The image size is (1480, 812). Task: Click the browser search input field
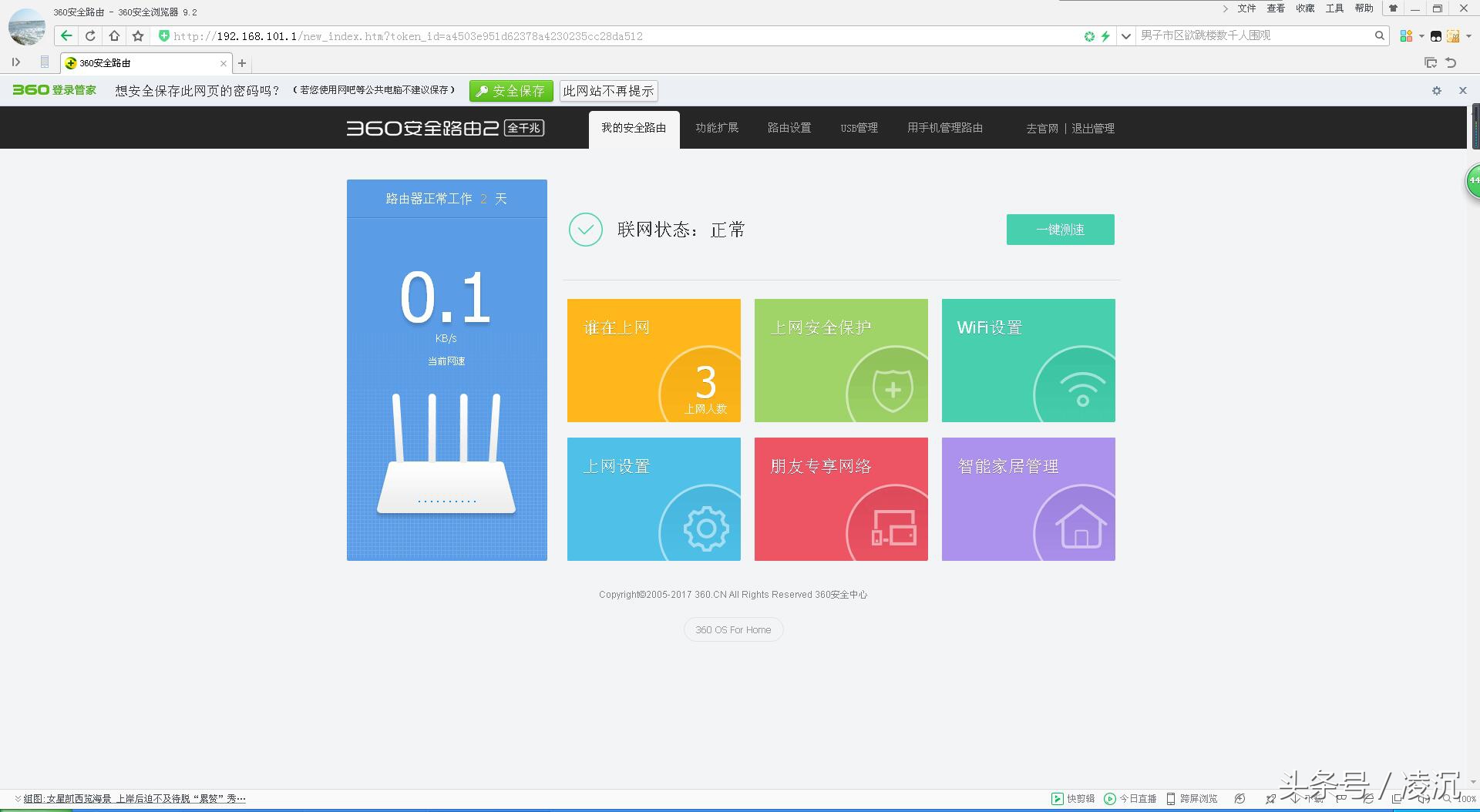pos(1253,35)
